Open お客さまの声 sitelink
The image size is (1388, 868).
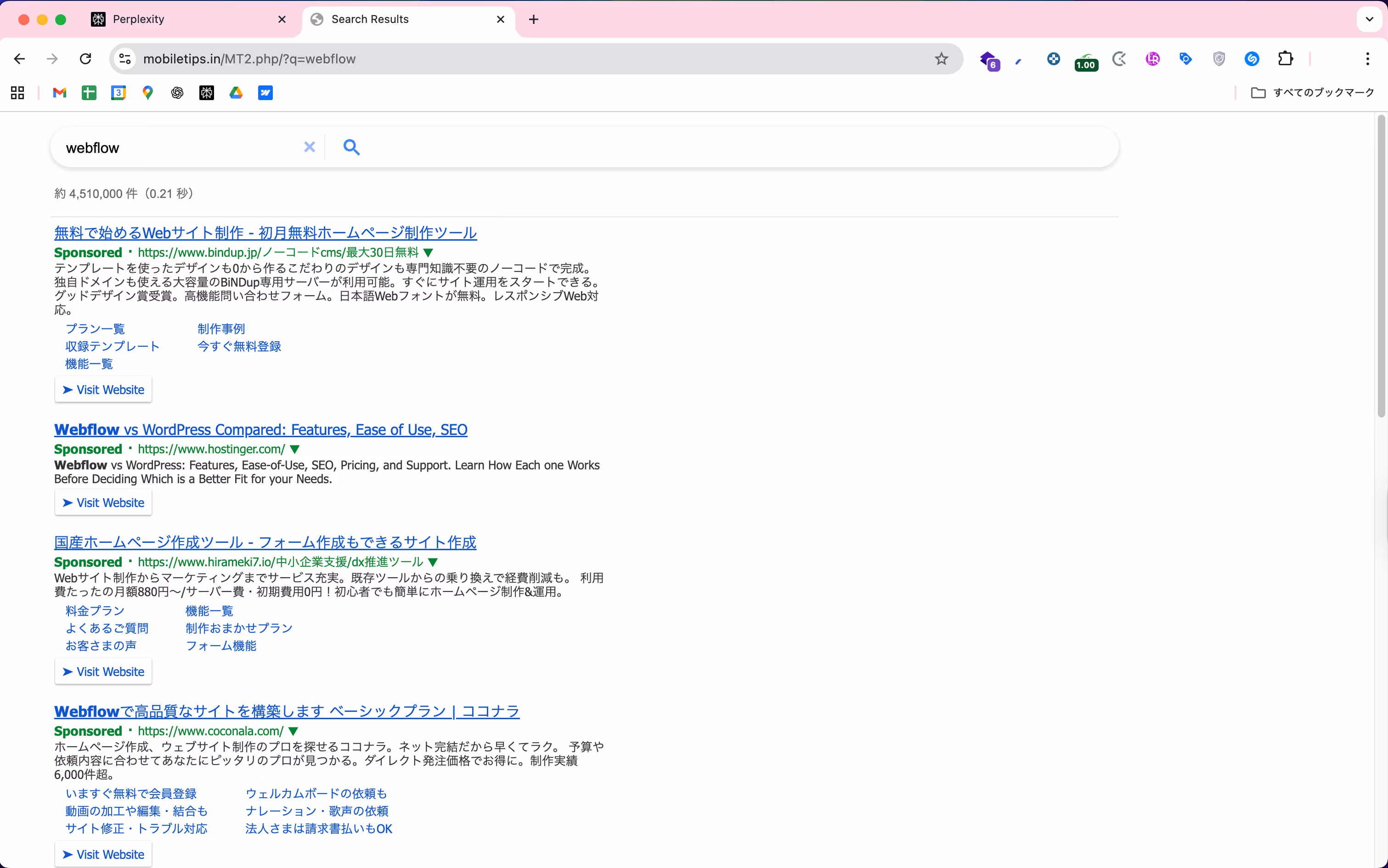point(101,646)
